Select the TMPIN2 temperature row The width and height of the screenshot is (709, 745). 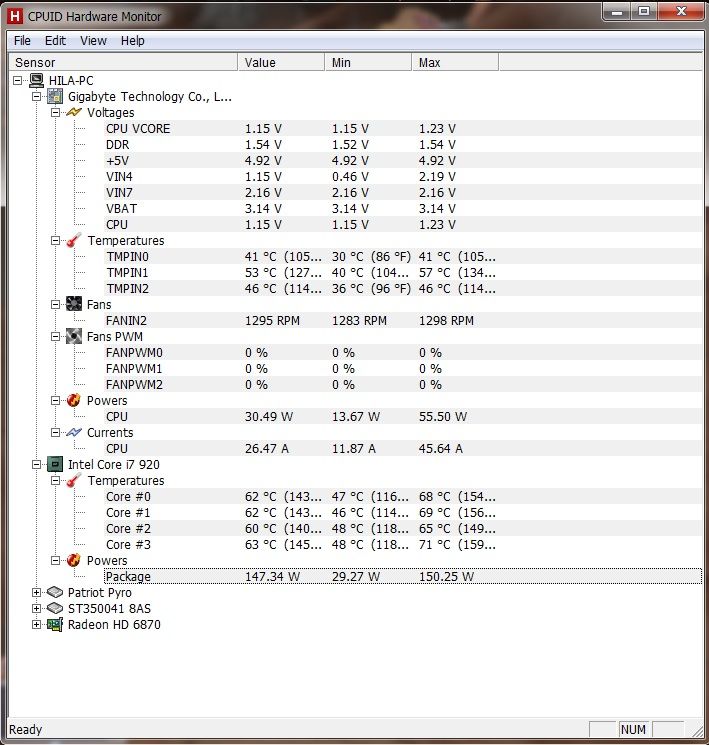403,288
